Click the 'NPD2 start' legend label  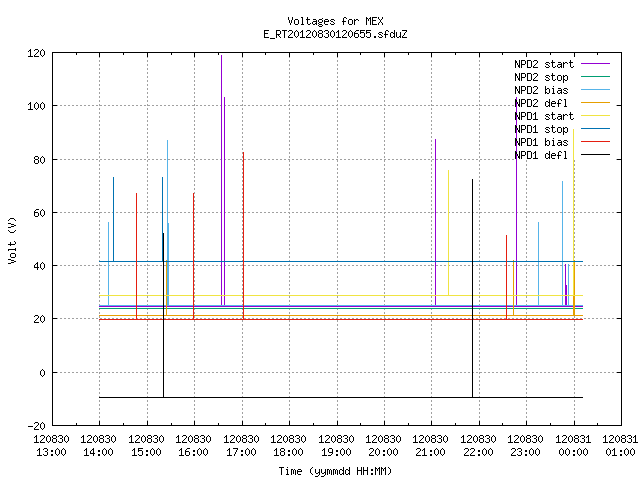[x=544, y=64]
